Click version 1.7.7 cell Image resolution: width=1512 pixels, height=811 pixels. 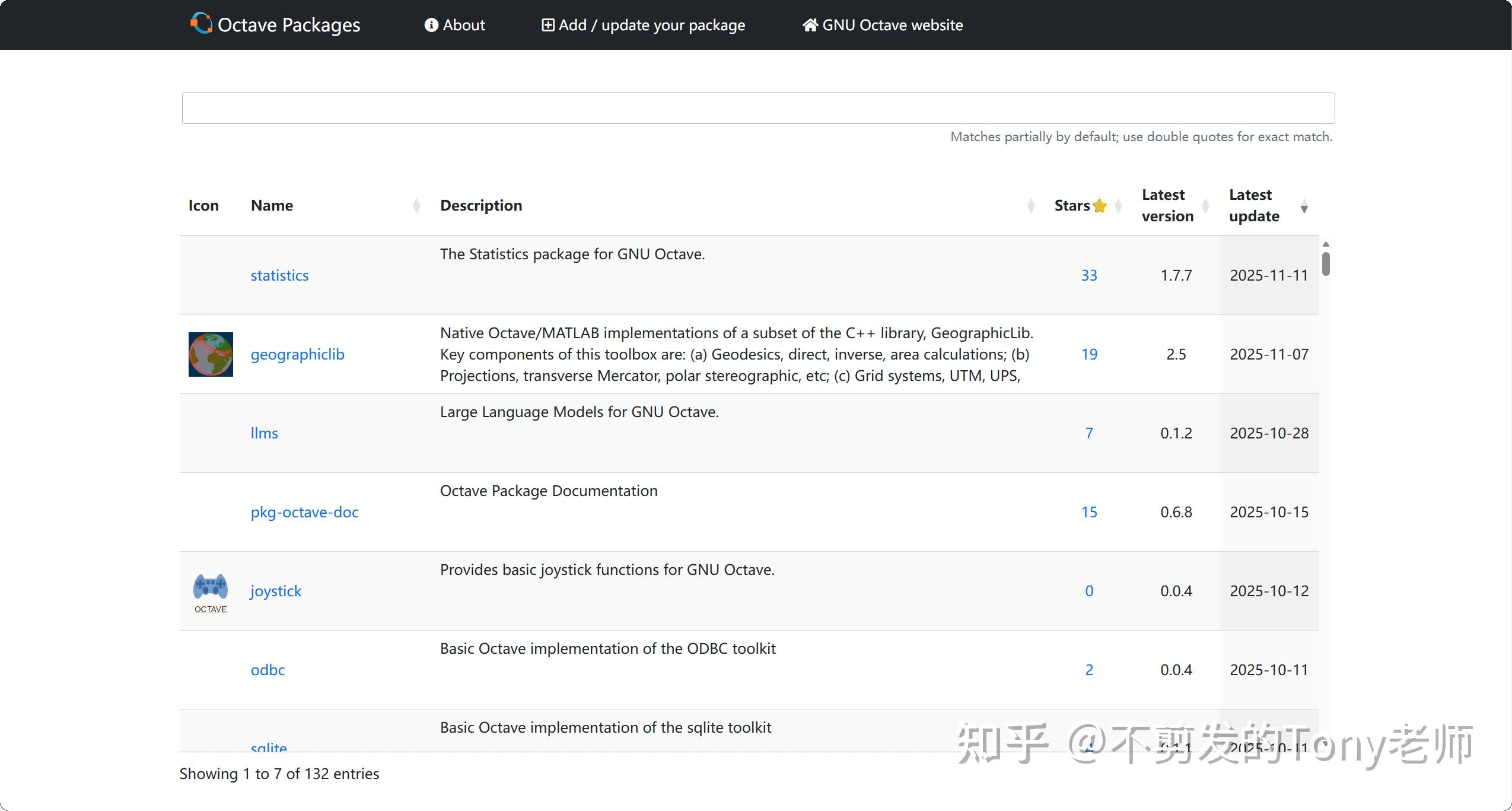click(x=1176, y=275)
